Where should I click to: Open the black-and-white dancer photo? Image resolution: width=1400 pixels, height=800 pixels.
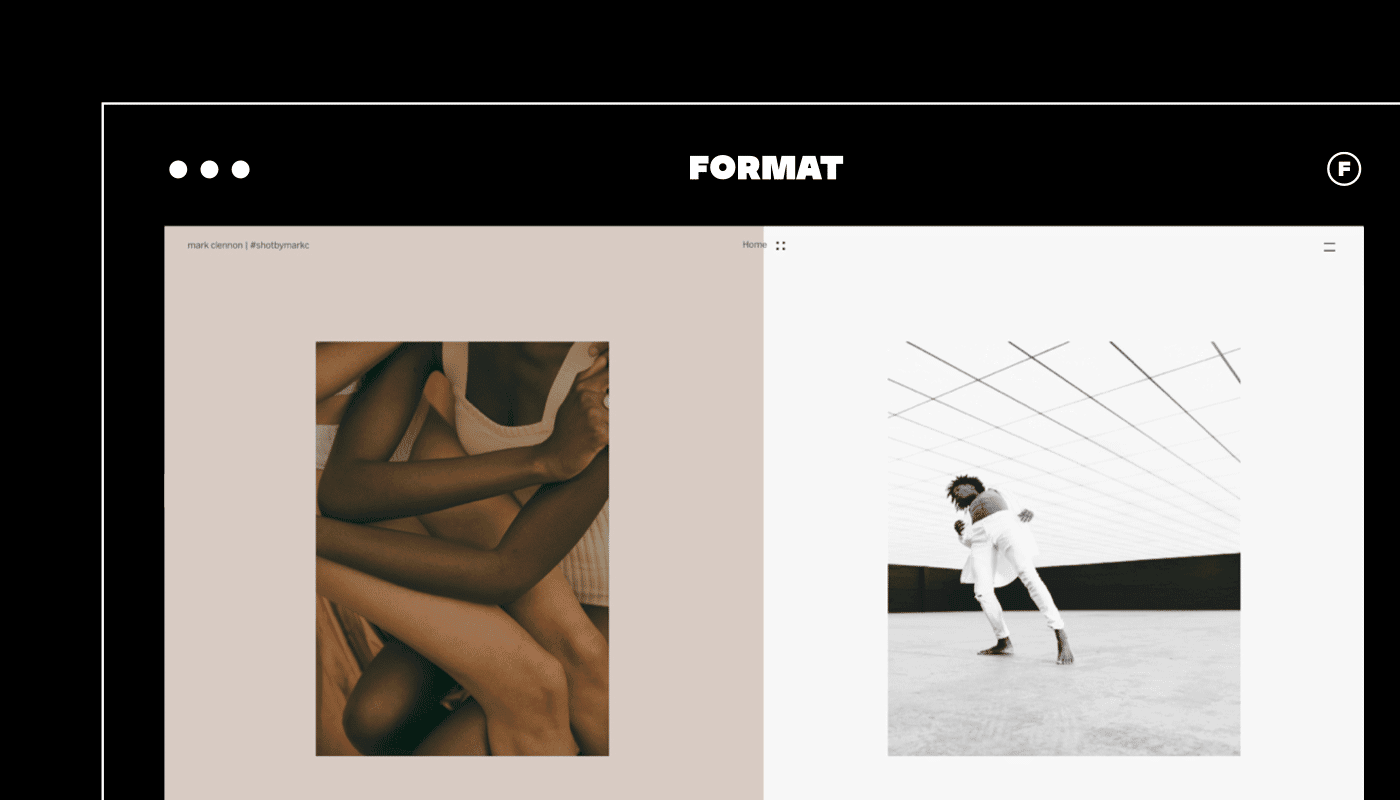[x=1064, y=549]
